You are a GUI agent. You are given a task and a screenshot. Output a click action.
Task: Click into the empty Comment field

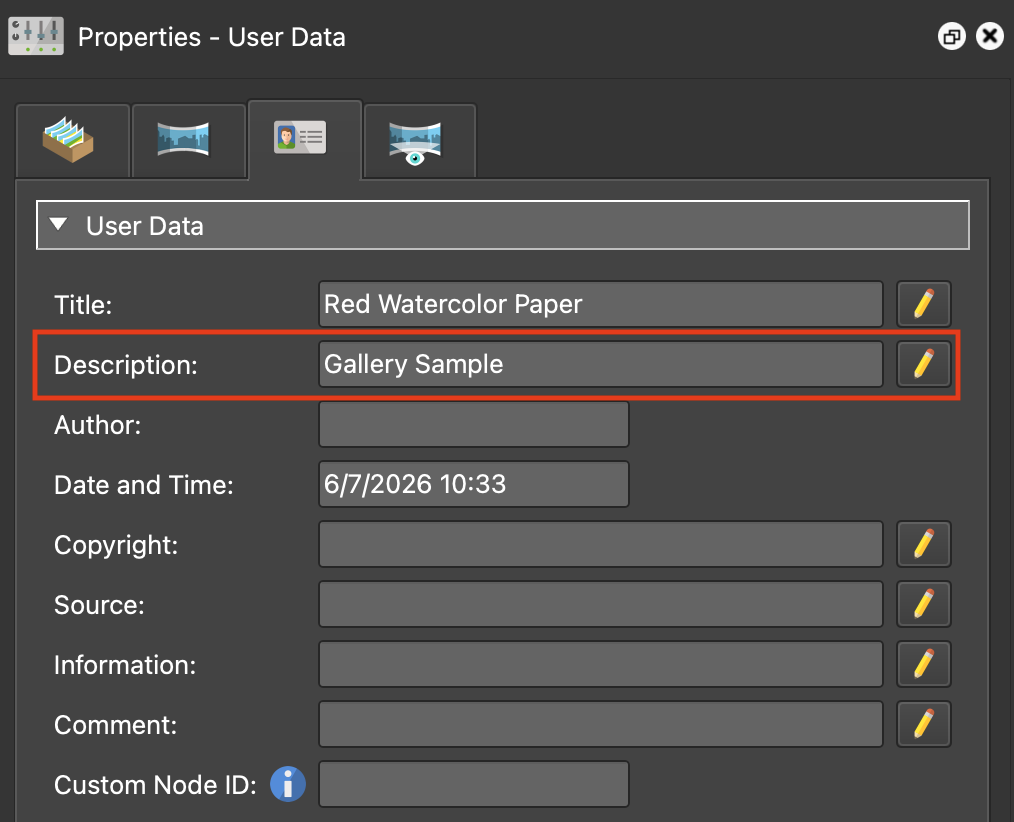click(601, 724)
